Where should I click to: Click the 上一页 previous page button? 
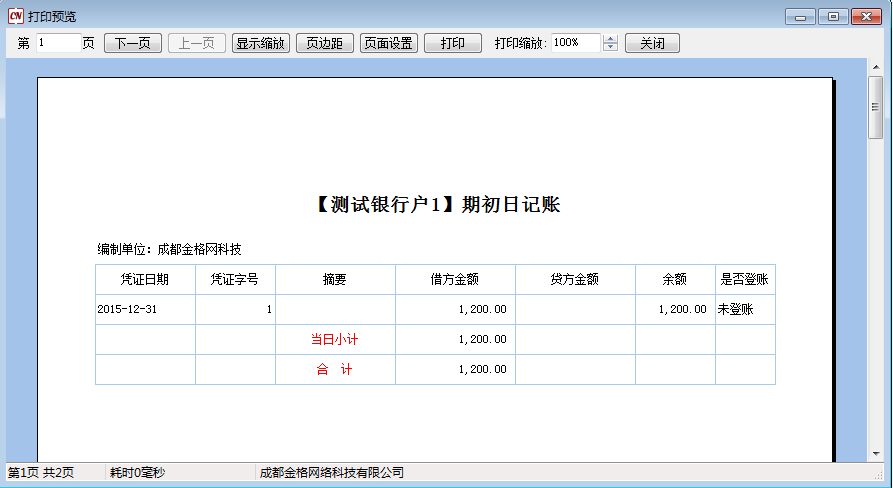click(196, 44)
